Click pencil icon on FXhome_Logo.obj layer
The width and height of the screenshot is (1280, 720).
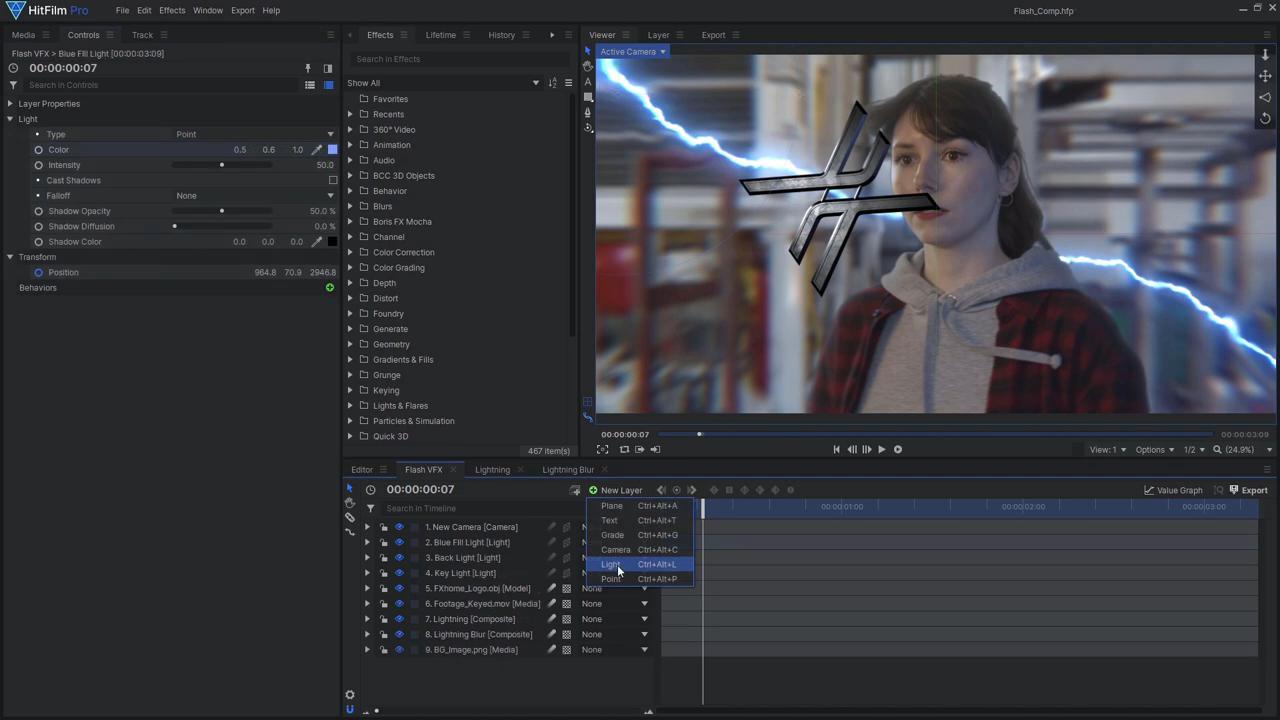[x=551, y=588]
